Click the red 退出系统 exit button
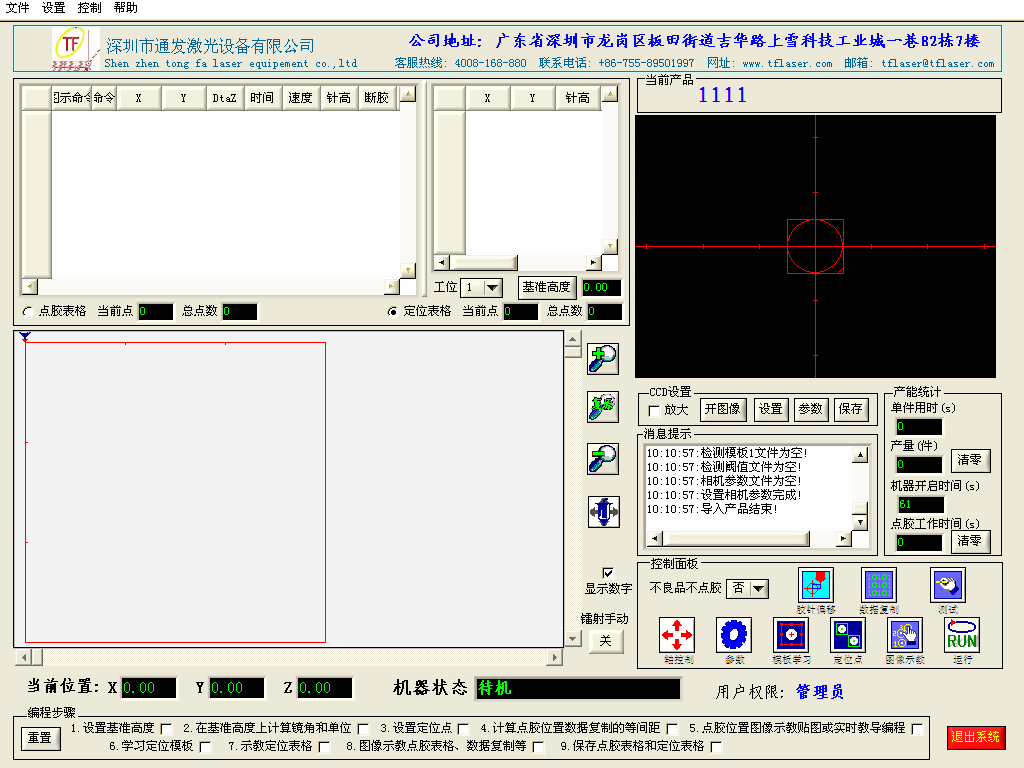This screenshot has width=1024, height=768. [975, 737]
